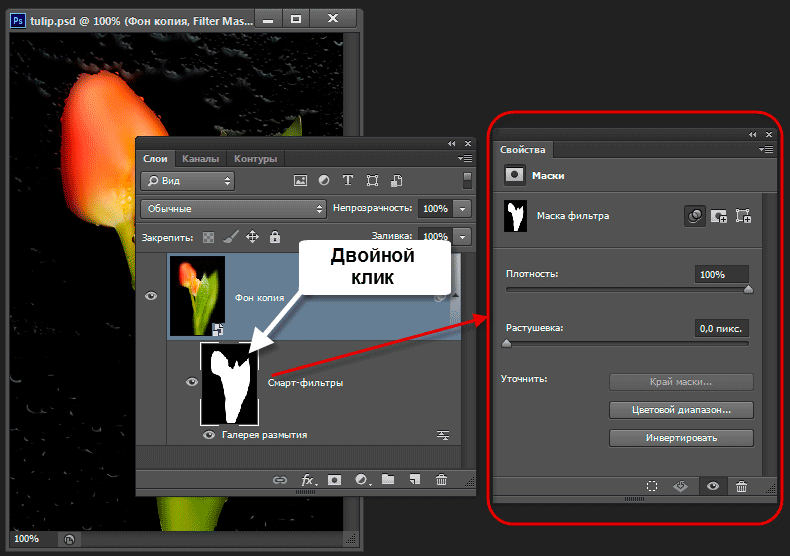
Task: Toggle visibility of Смарт-фильтры
Action: tap(190, 382)
